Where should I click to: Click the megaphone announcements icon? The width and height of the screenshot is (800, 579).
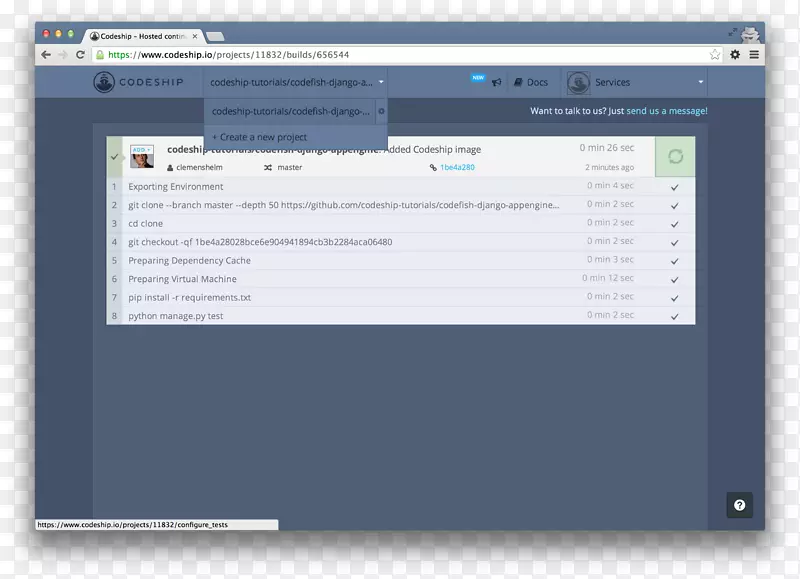tap(496, 83)
